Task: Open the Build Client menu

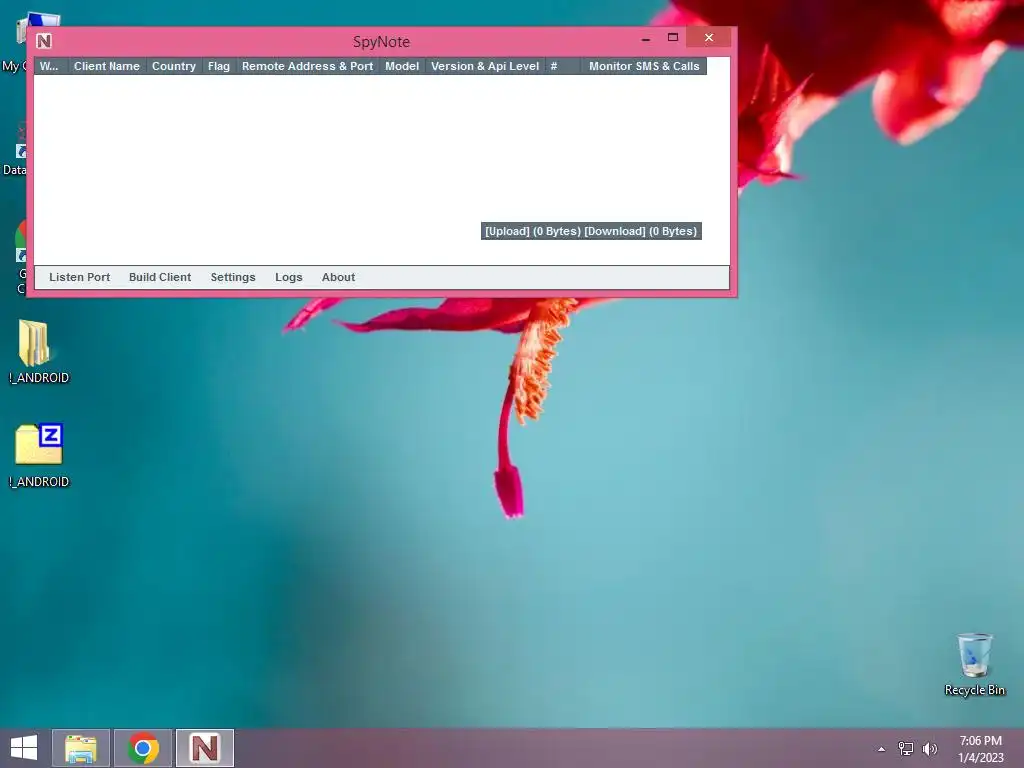Action: click(160, 277)
